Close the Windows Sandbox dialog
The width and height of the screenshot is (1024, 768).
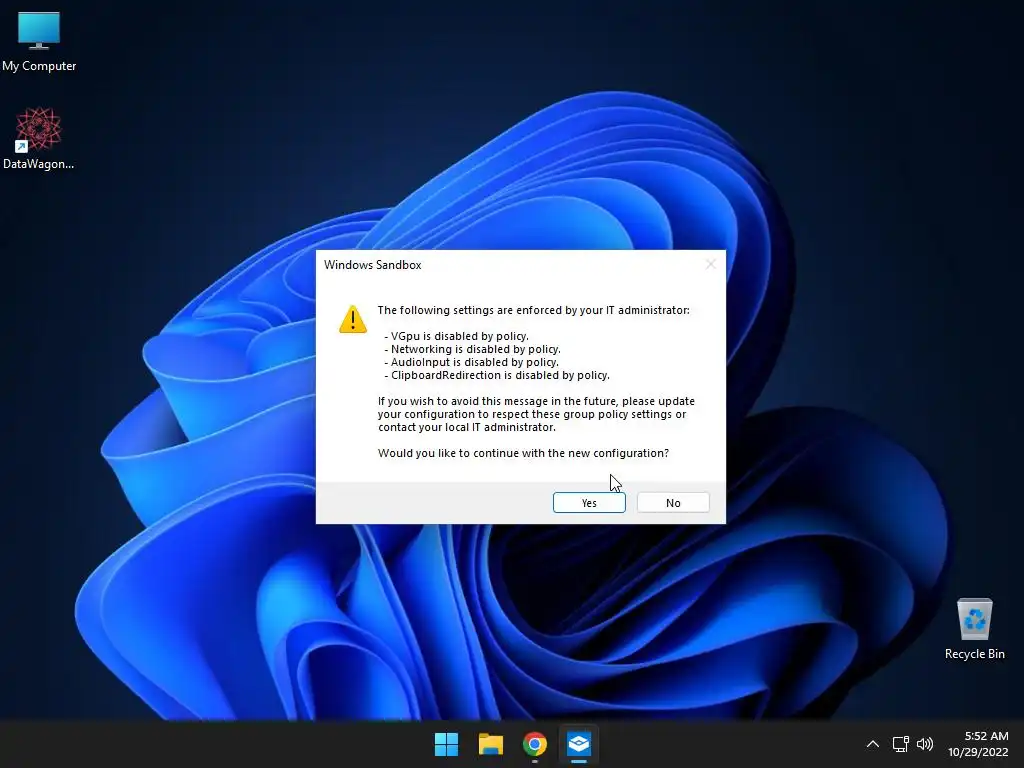711,264
